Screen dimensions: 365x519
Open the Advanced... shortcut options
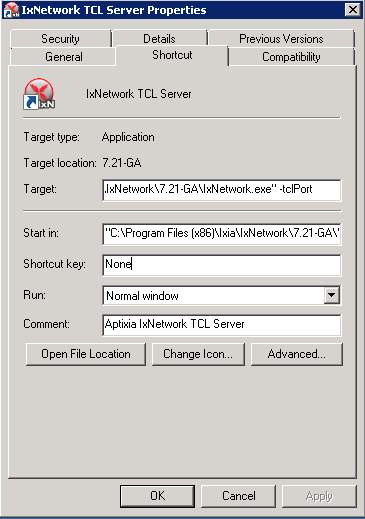(x=297, y=354)
